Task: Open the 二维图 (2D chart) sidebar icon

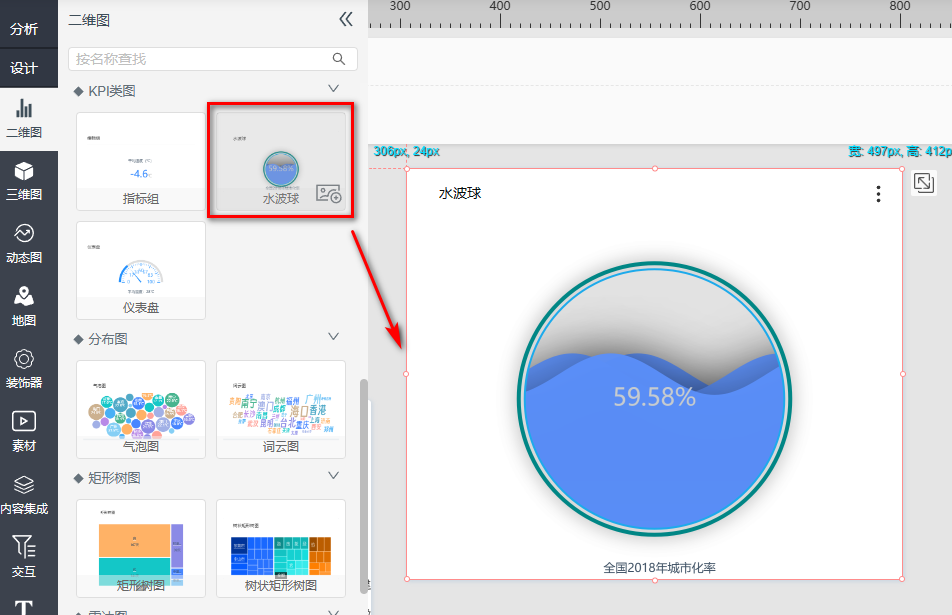Action: point(24,118)
